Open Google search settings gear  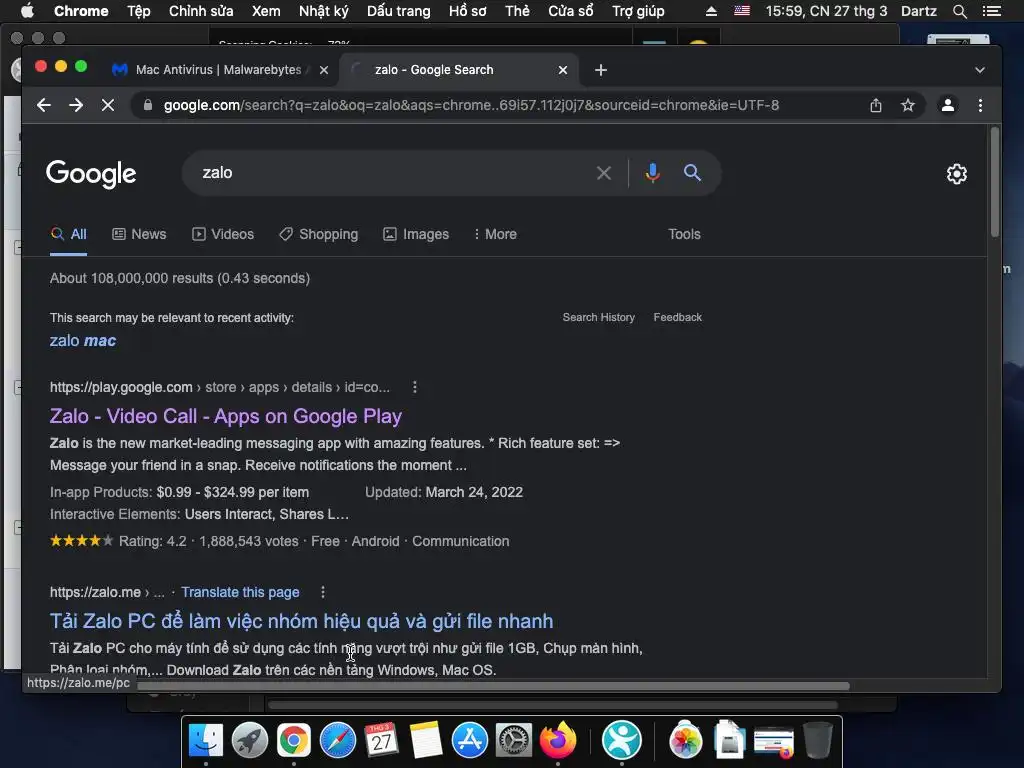pos(957,174)
